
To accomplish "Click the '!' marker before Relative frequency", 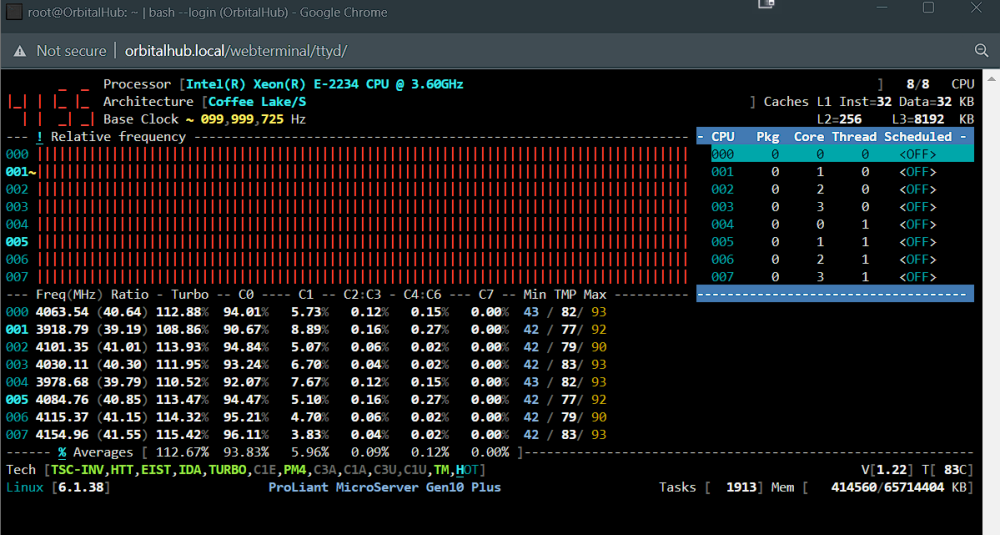I will (40, 137).
